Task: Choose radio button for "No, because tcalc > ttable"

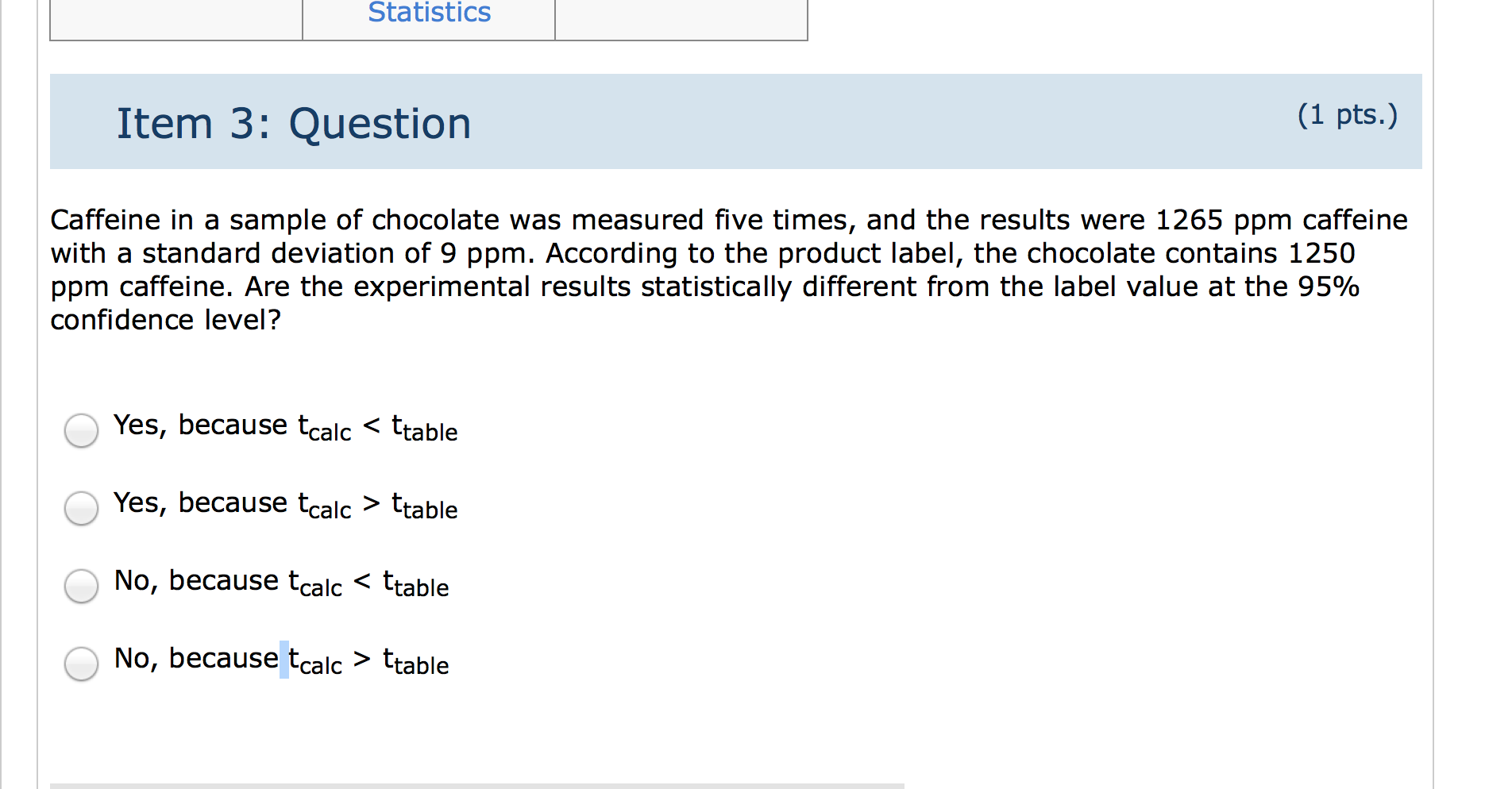Action: 81,664
